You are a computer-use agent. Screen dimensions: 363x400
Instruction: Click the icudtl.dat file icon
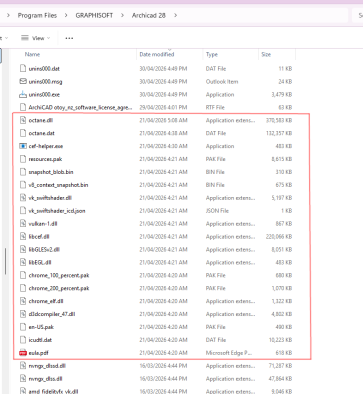coord(23,340)
